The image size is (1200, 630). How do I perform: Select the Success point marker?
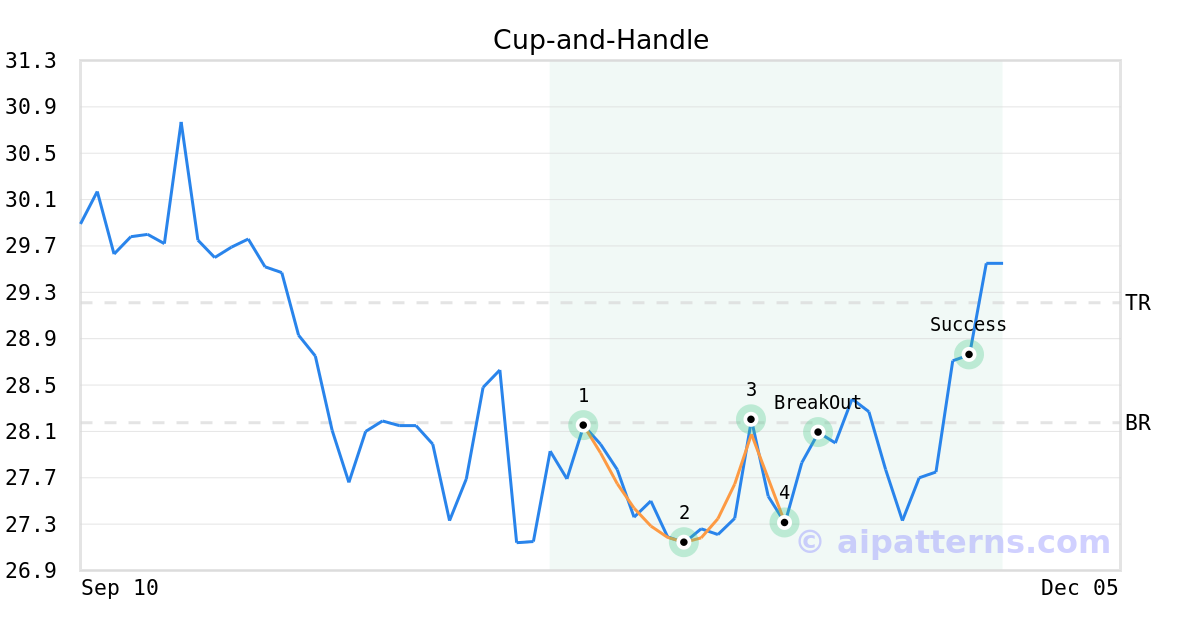[x=968, y=354]
